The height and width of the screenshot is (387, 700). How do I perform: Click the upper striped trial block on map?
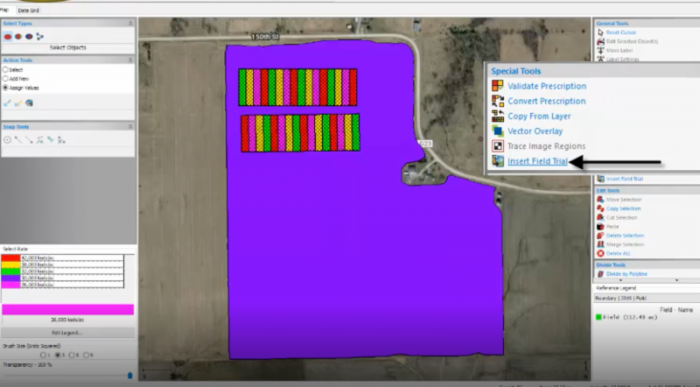click(298, 87)
